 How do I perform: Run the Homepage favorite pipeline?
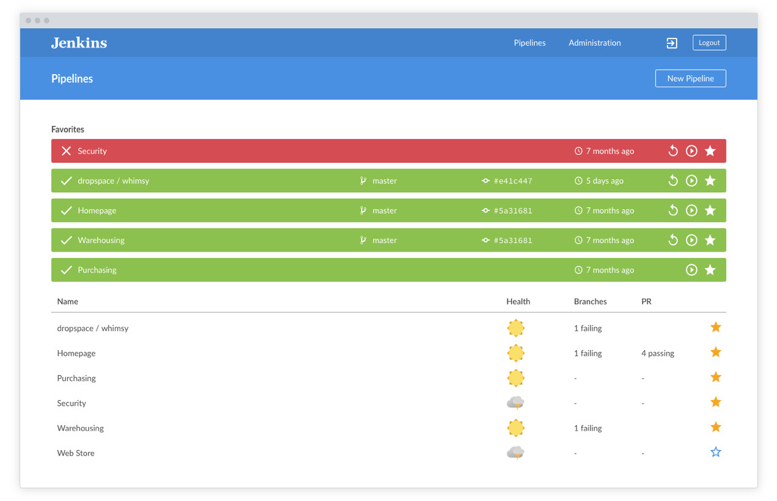[691, 210]
